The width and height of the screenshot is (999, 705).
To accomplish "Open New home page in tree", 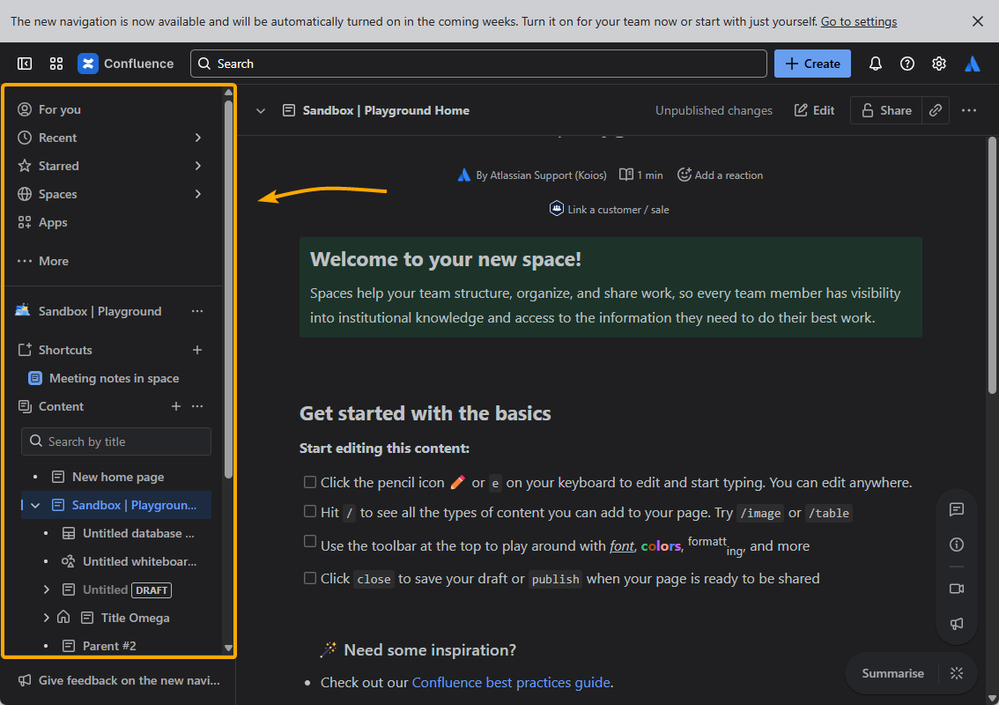I will [118, 477].
